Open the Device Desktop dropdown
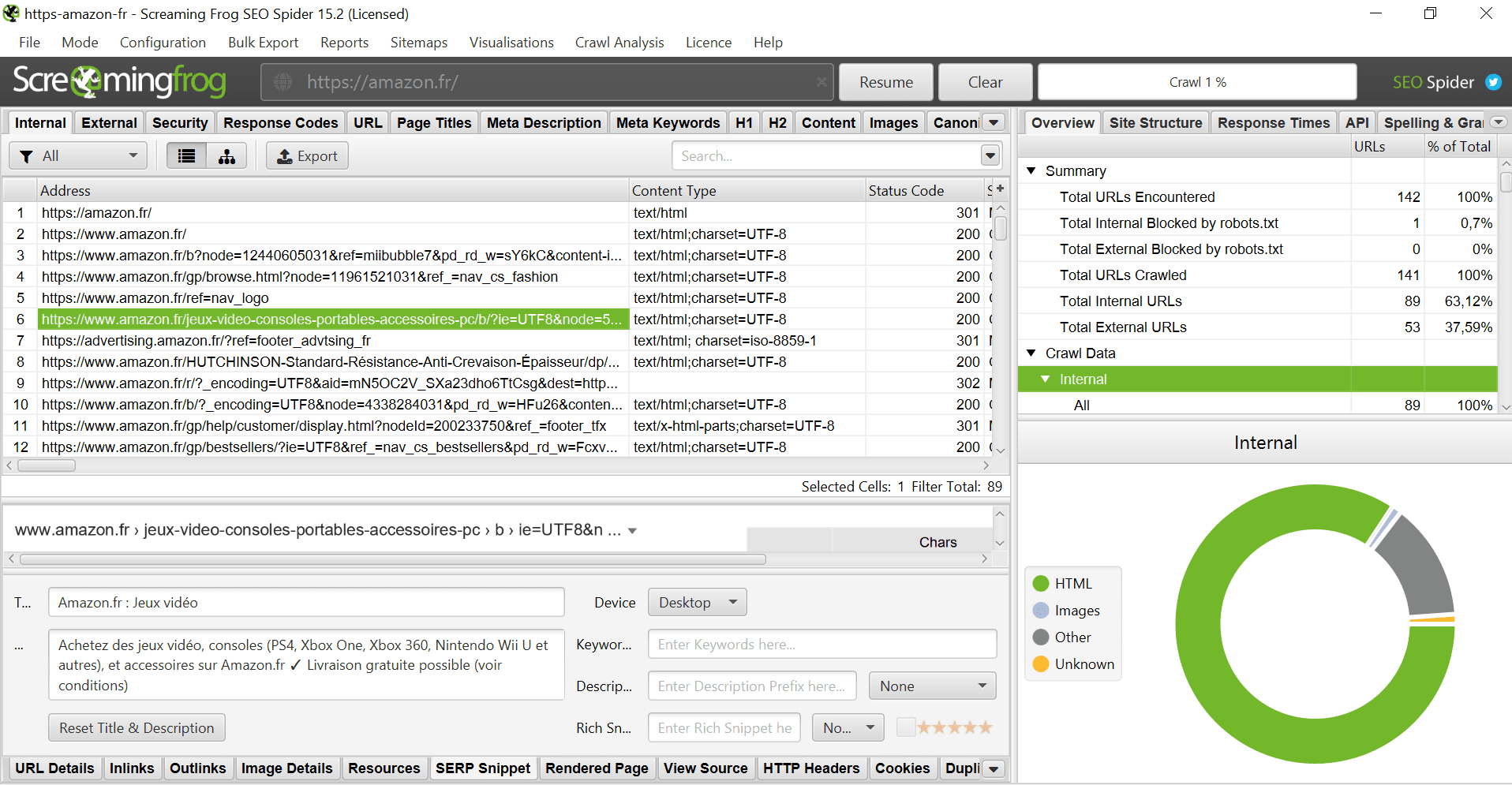 click(697, 603)
